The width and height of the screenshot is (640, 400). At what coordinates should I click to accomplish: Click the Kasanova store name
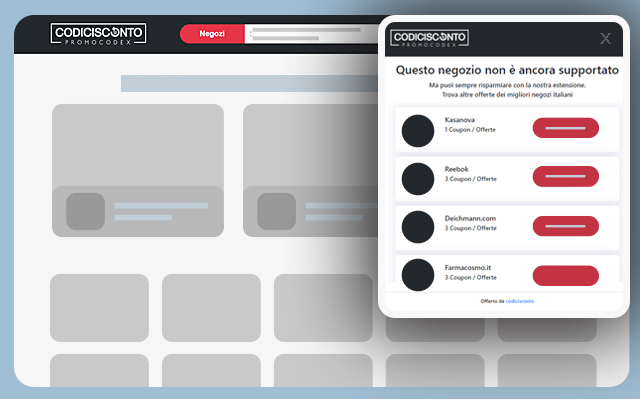[460, 120]
